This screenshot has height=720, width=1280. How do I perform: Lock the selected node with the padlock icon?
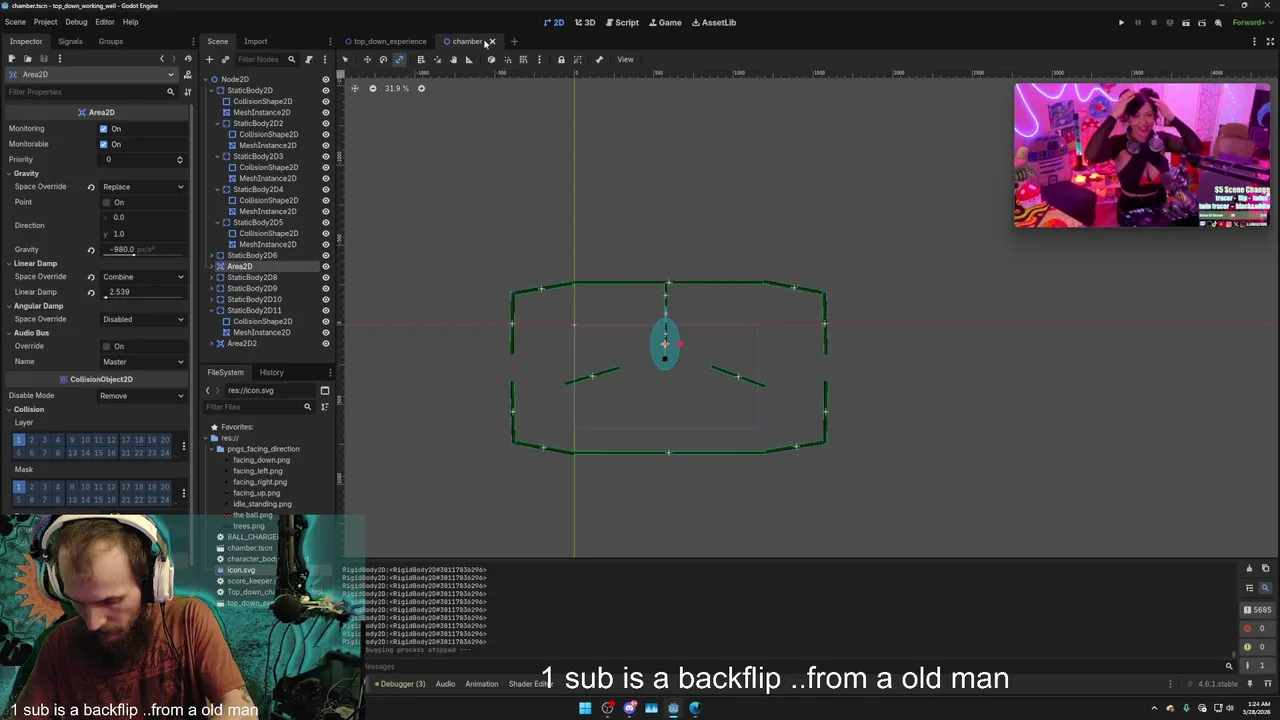coord(561,60)
